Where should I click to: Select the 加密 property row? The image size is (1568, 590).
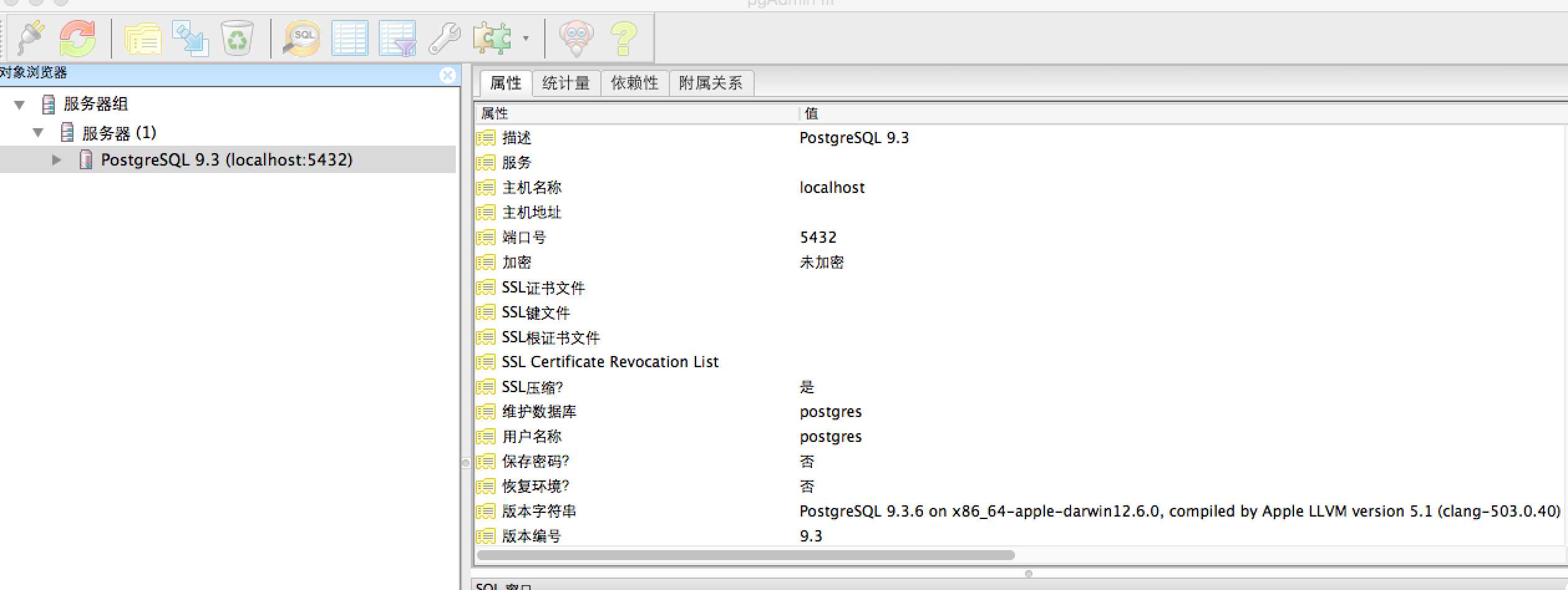[x=1021, y=262]
